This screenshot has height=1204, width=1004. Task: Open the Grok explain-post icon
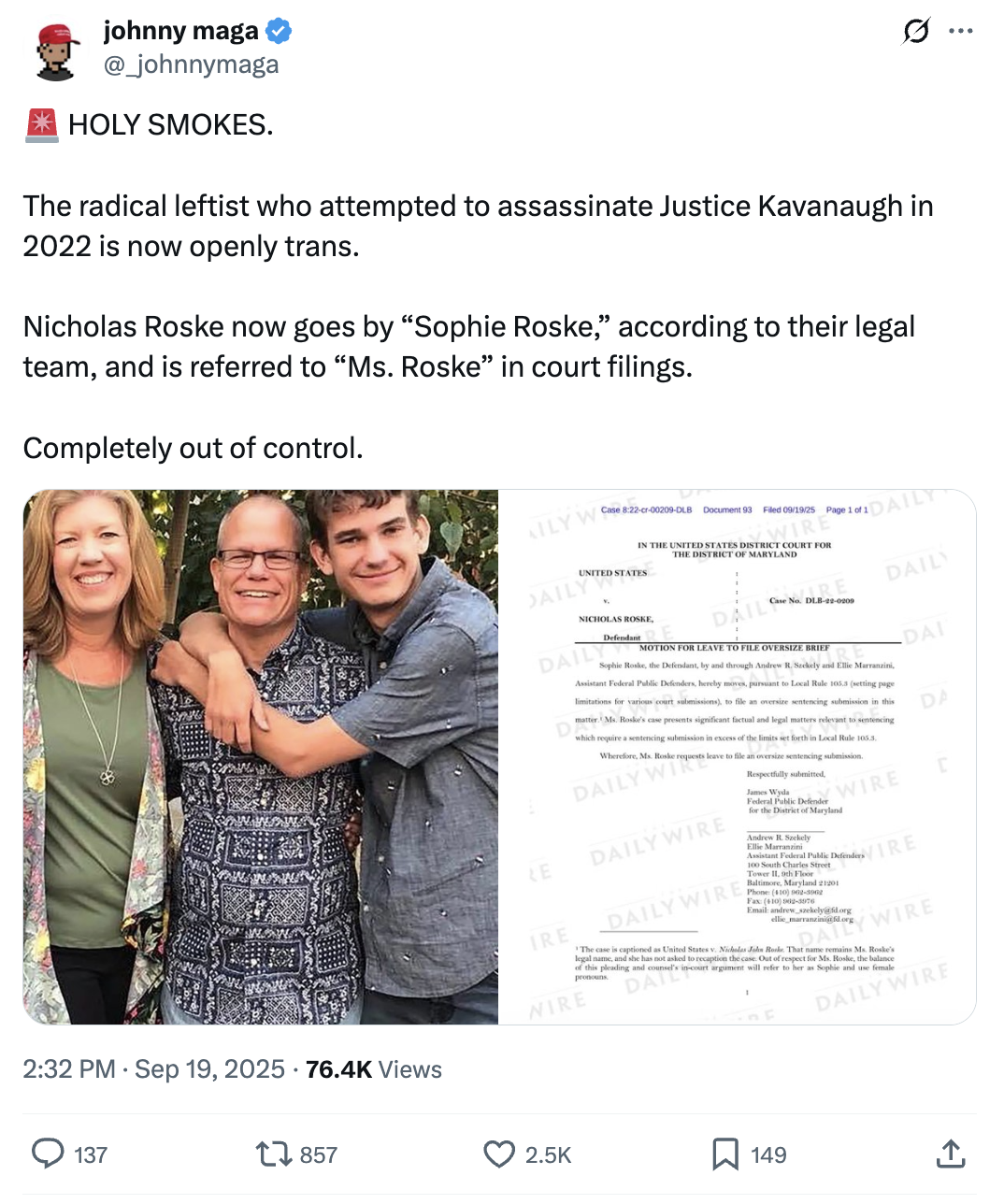point(916,32)
